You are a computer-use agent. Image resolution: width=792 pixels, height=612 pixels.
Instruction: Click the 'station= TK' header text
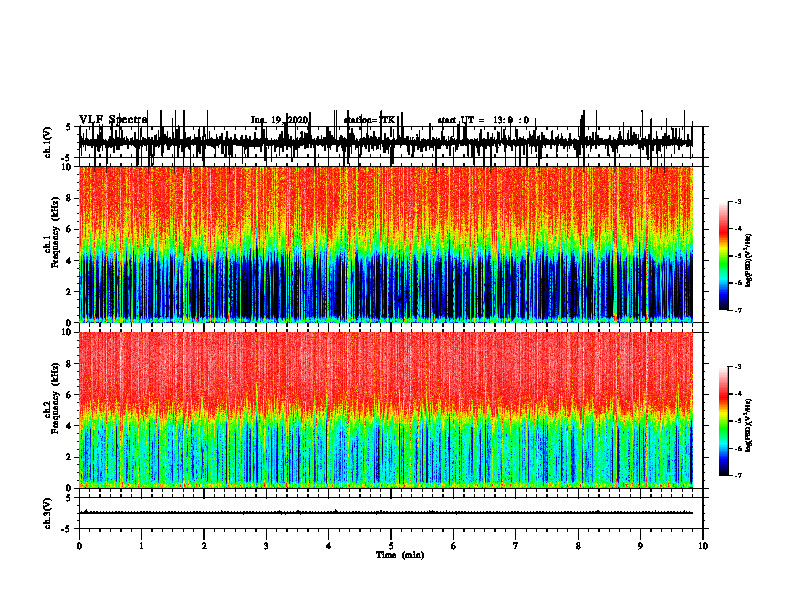click(369, 120)
